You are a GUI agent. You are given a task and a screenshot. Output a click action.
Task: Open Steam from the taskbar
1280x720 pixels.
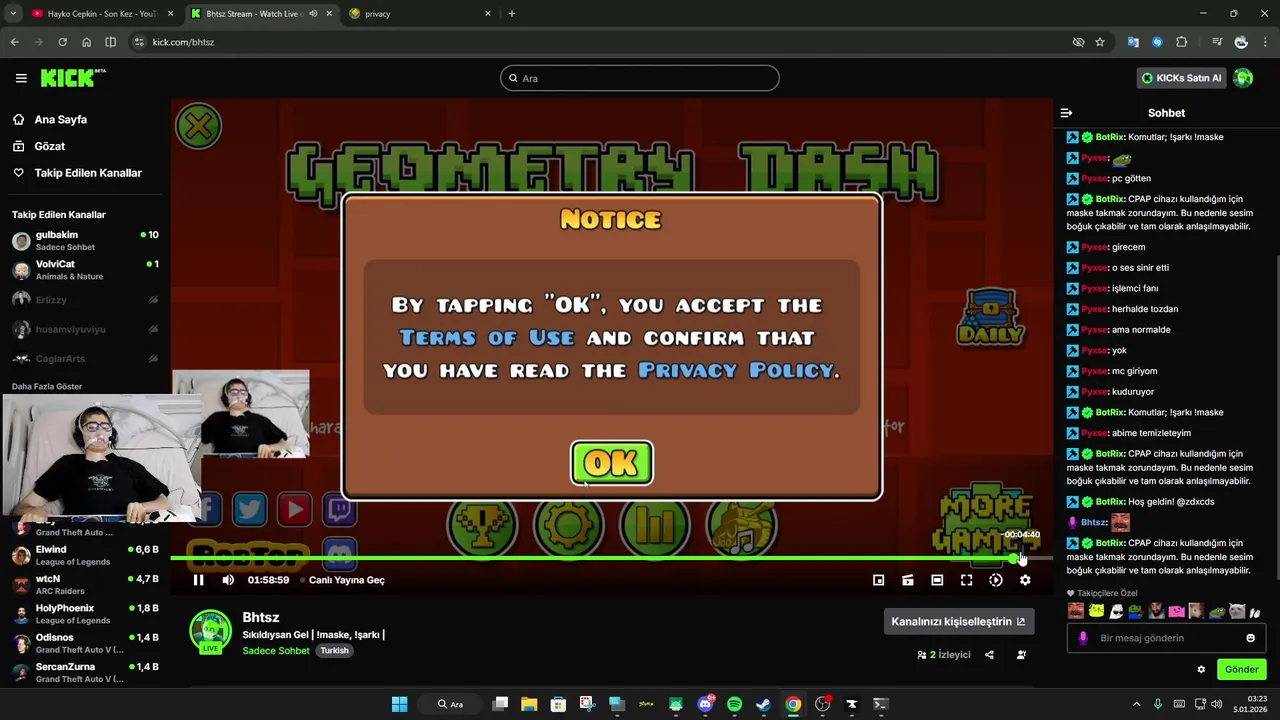[763, 704]
